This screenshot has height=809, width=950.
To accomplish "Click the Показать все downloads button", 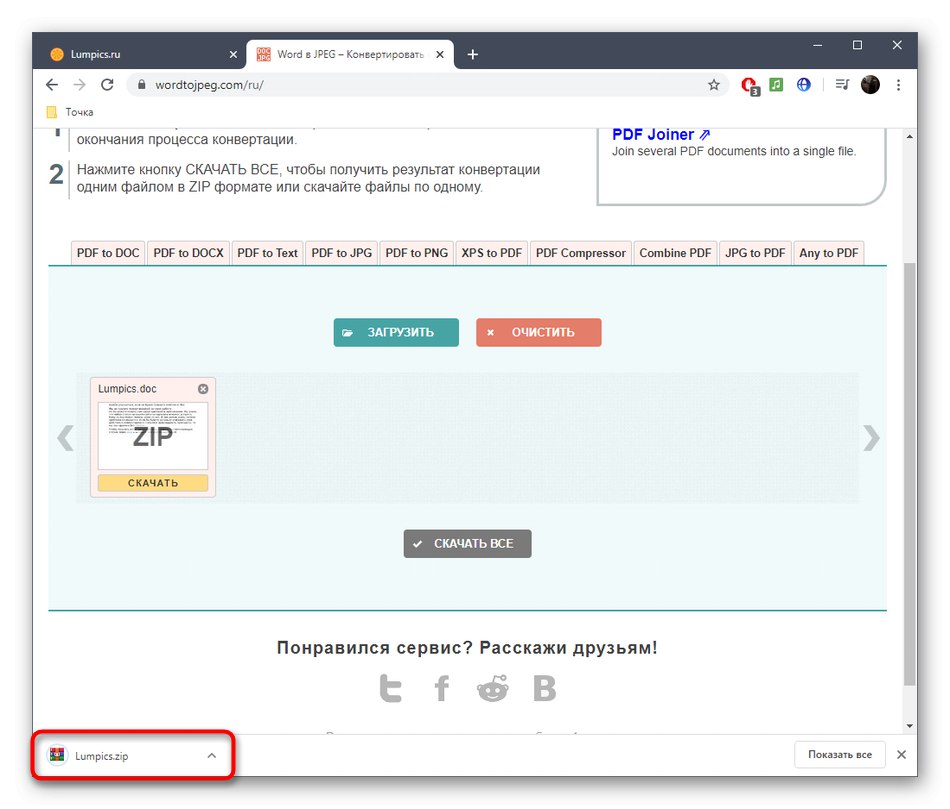I will pyautogui.click(x=839, y=755).
